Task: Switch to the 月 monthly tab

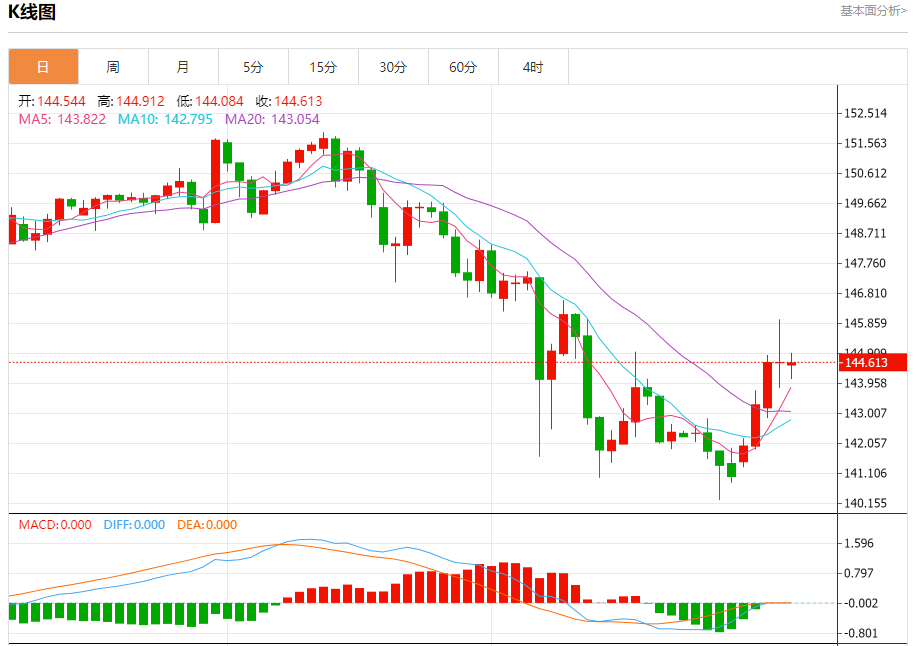Action: tap(183, 67)
